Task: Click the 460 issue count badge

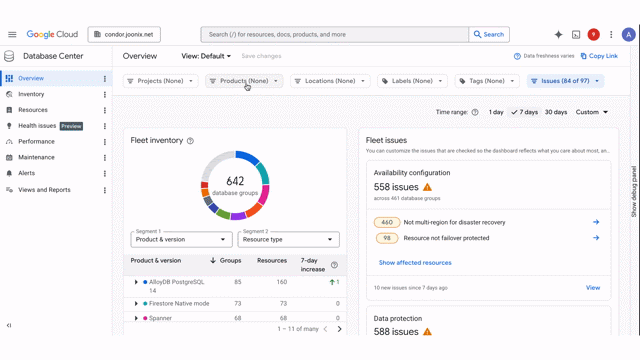Action: tap(387, 222)
